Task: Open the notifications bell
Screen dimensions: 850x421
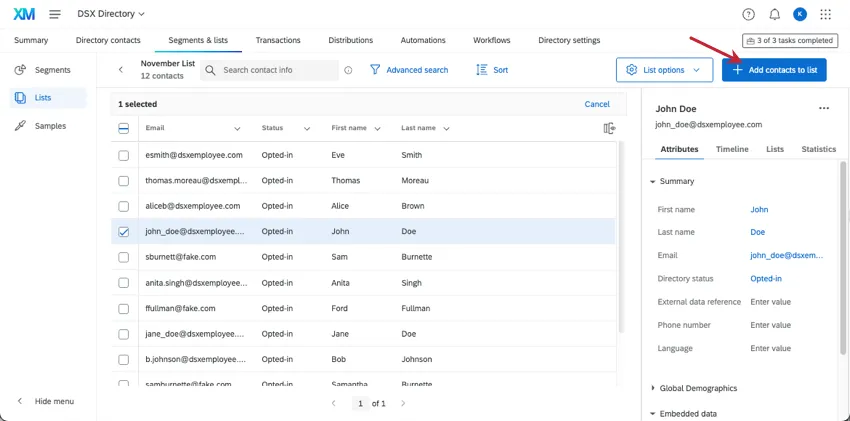Action: click(x=774, y=14)
